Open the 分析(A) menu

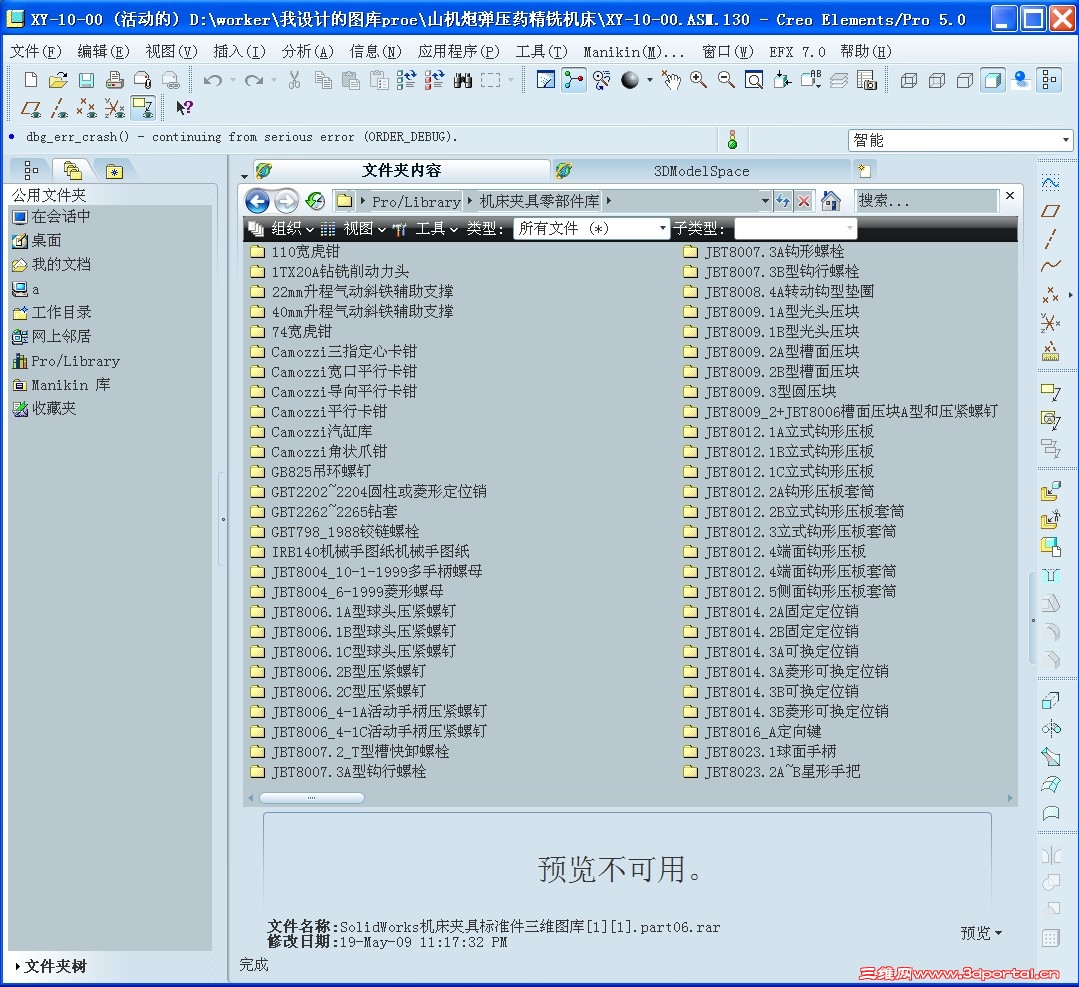[308, 52]
